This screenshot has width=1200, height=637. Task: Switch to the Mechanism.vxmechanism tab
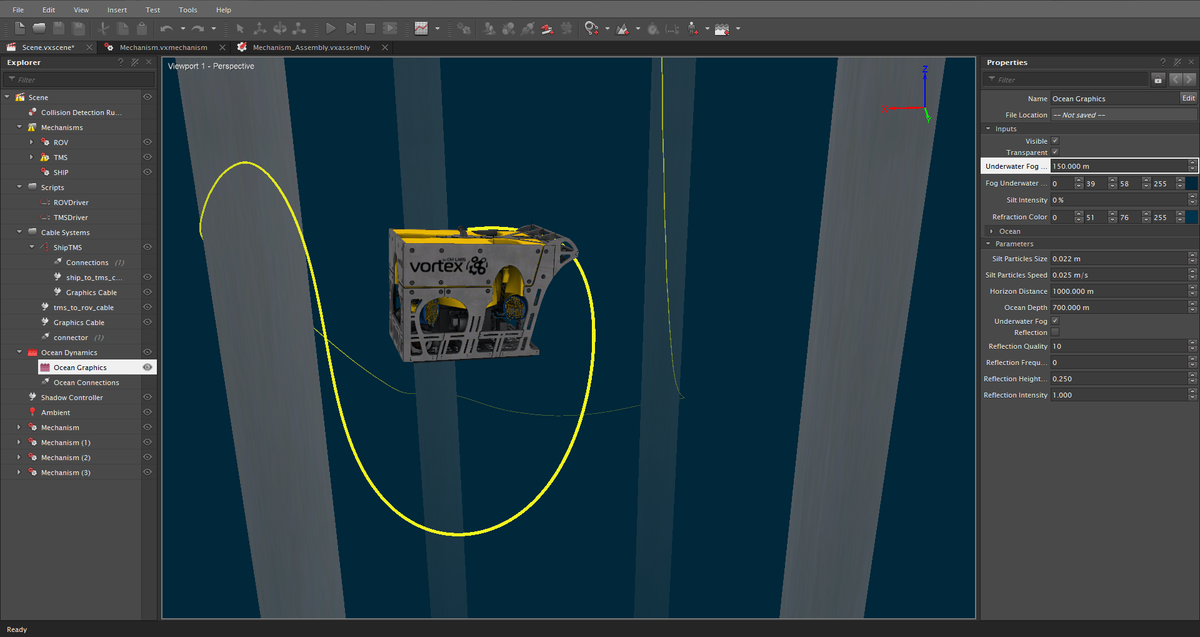coord(163,46)
